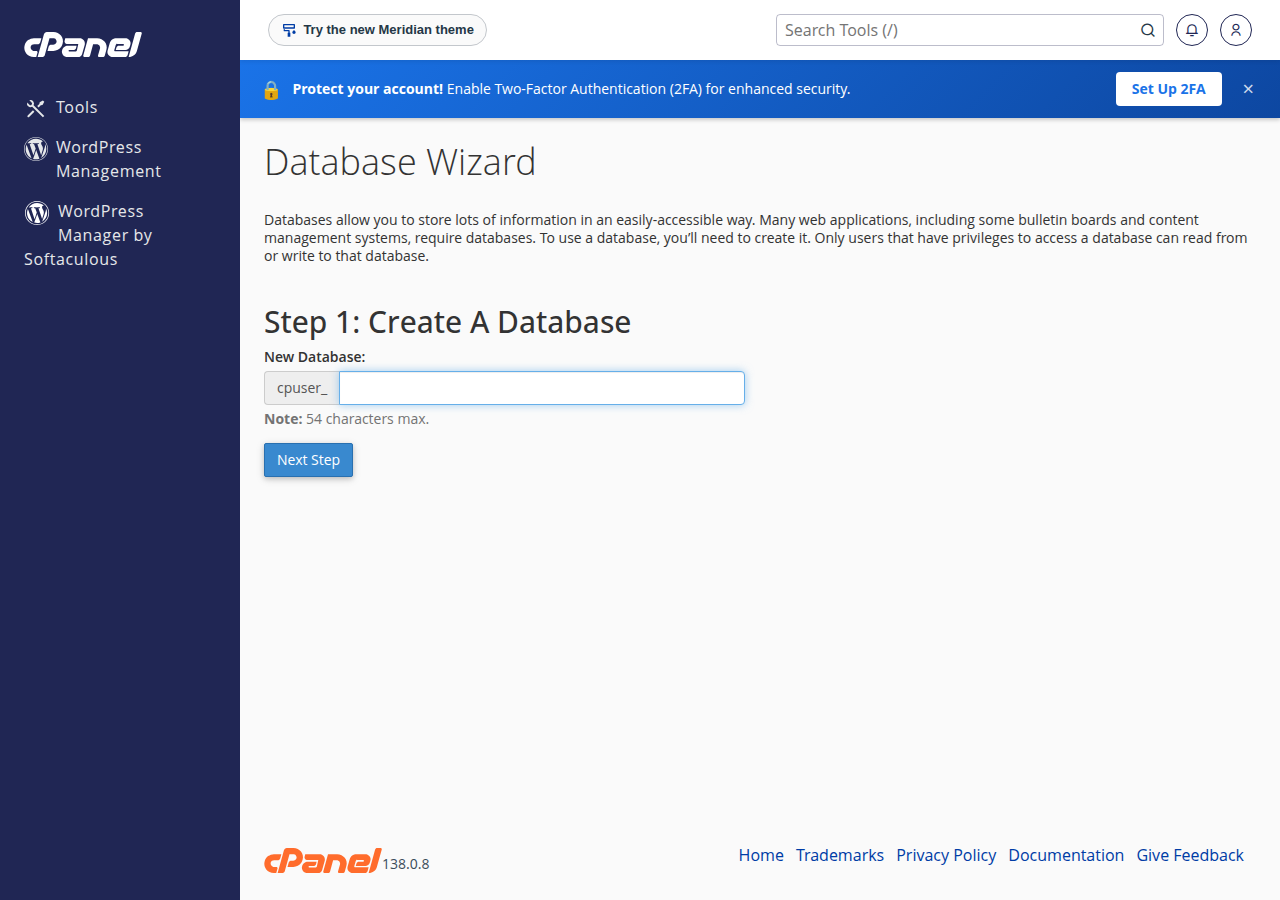The height and width of the screenshot is (900, 1280).
Task: Open the Privacy Policy link
Action: point(946,855)
